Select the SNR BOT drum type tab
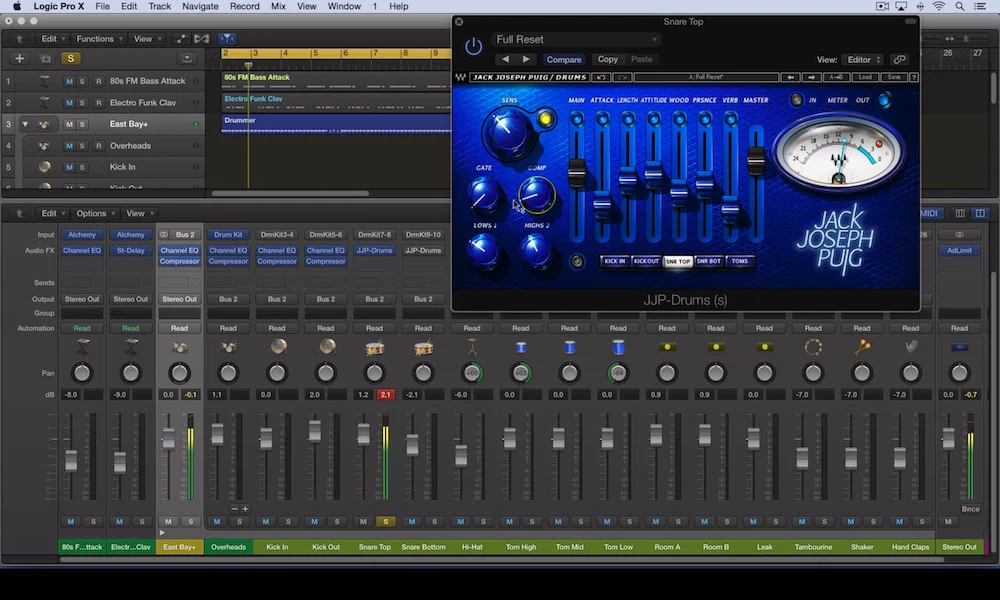The height and width of the screenshot is (600, 1000). (709, 261)
